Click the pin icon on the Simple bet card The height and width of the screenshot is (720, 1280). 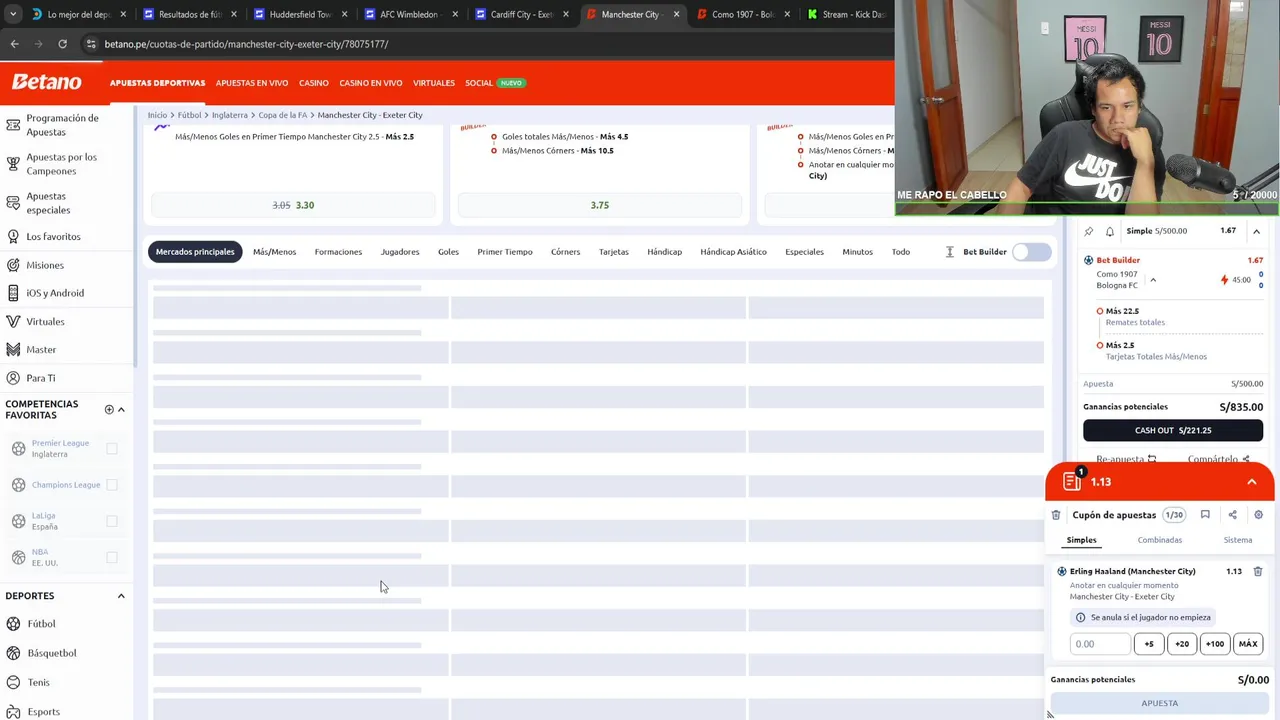pos(1089,231)
